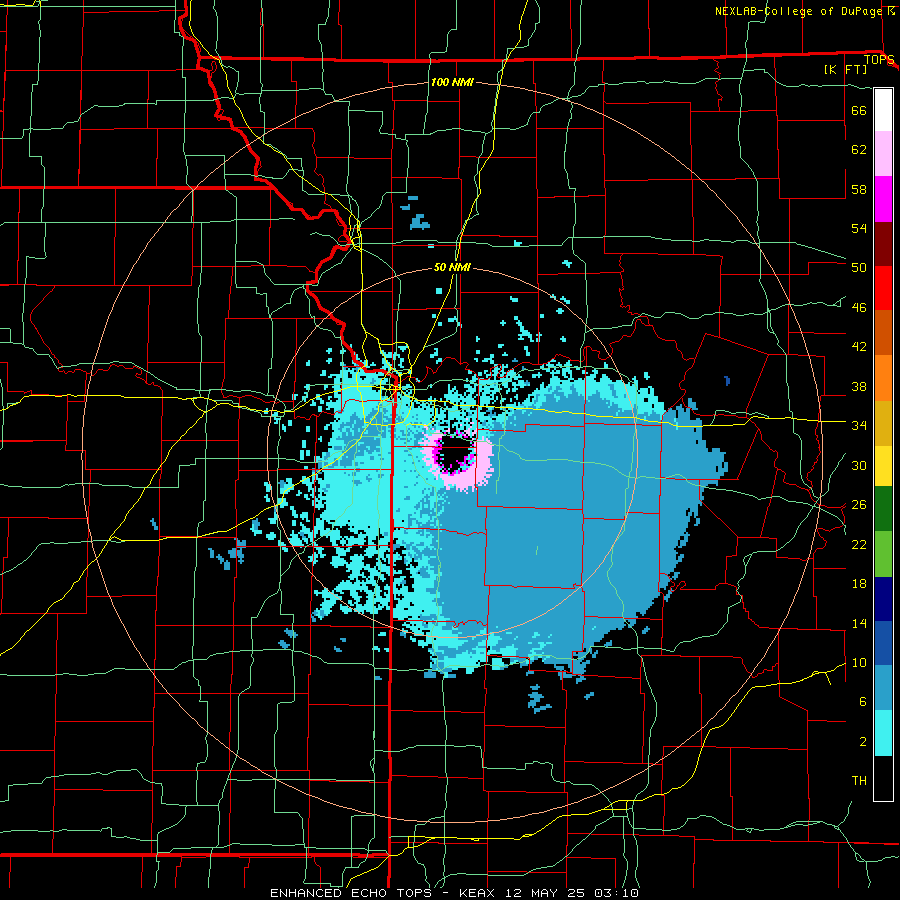Click the 6 legend value
Image resolution: width=900 pixels, height=900 pixels.
coord(862,702)
